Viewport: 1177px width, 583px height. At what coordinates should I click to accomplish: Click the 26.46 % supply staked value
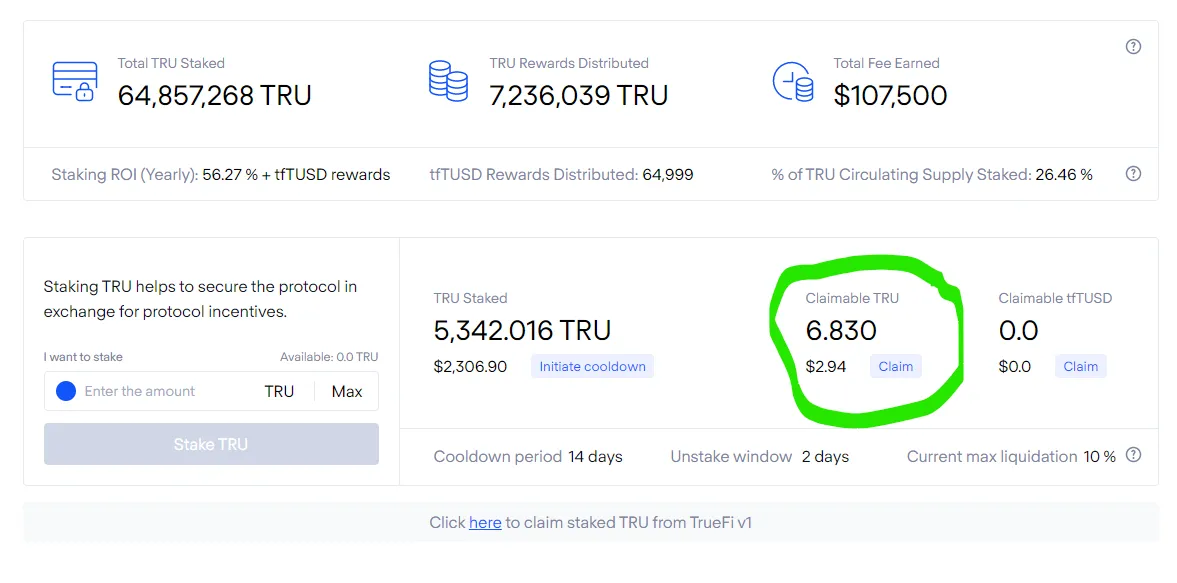[x=1064, y=175]
